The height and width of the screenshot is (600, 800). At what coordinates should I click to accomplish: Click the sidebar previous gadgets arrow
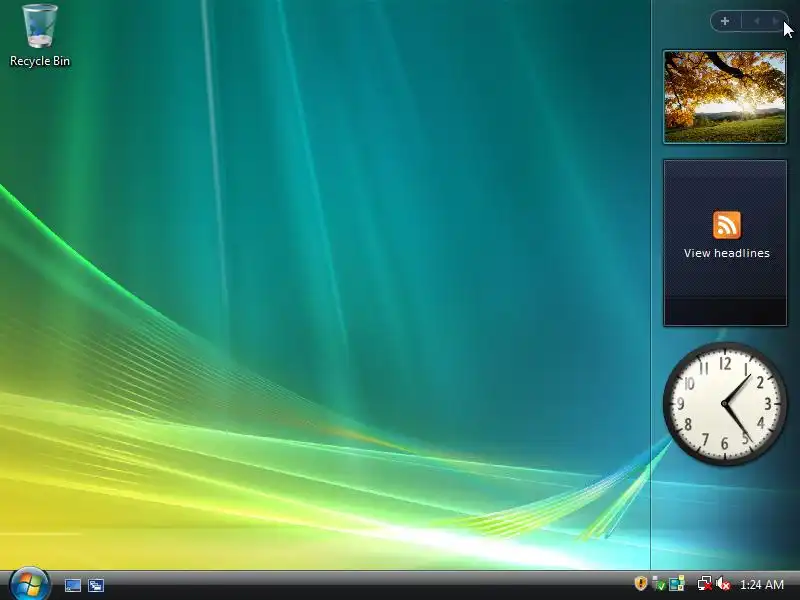click(x=757, y=21)
